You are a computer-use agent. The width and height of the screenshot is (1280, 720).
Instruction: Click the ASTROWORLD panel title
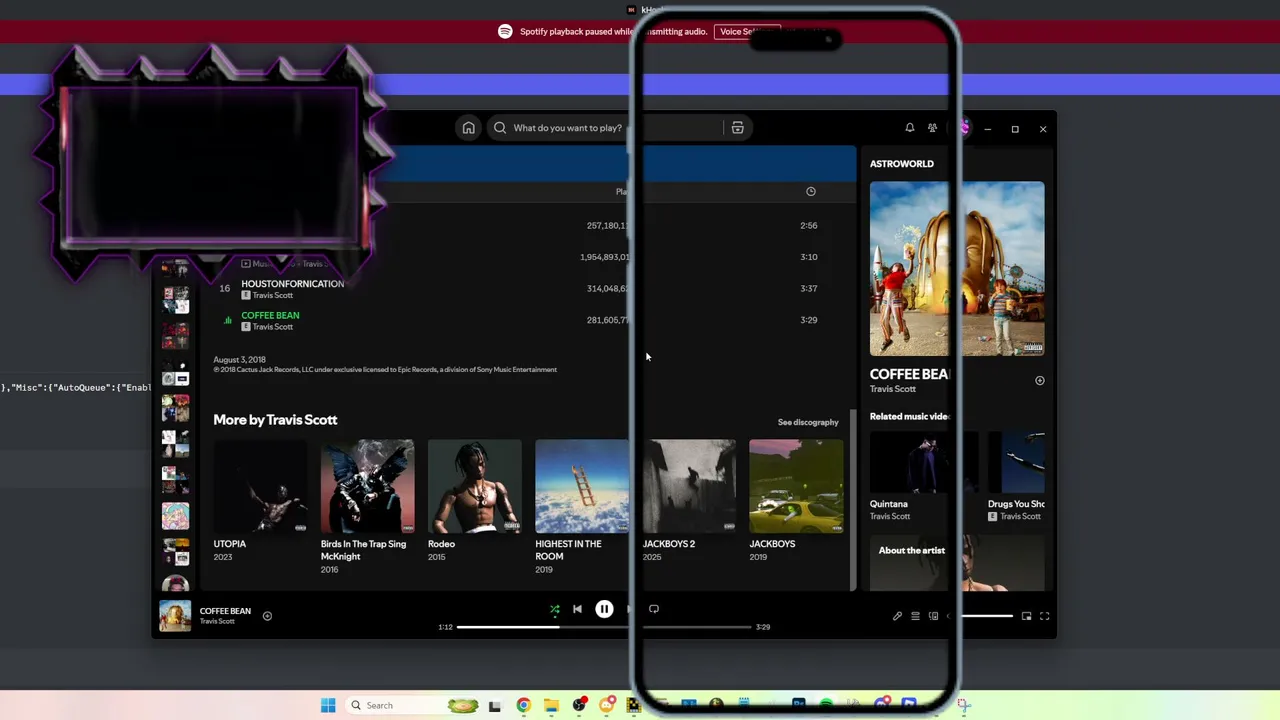point(902,164)
